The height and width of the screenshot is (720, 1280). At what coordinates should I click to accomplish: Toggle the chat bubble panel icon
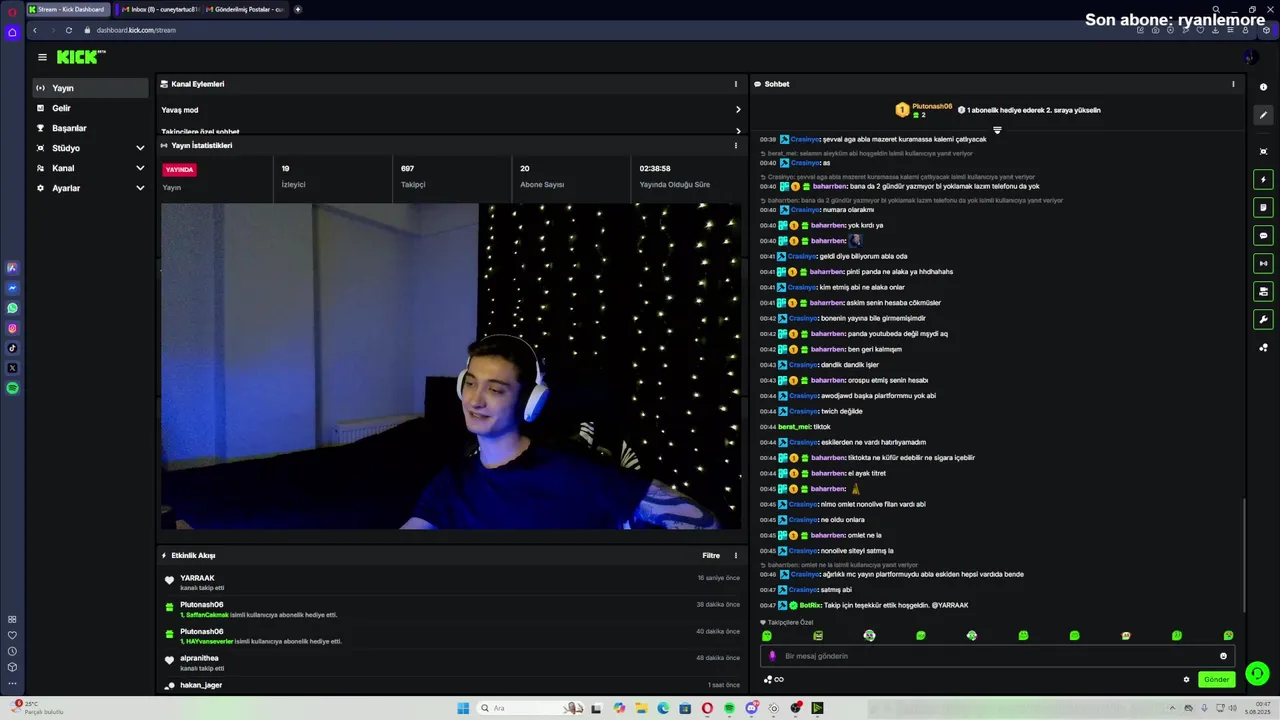(1263, 236)
